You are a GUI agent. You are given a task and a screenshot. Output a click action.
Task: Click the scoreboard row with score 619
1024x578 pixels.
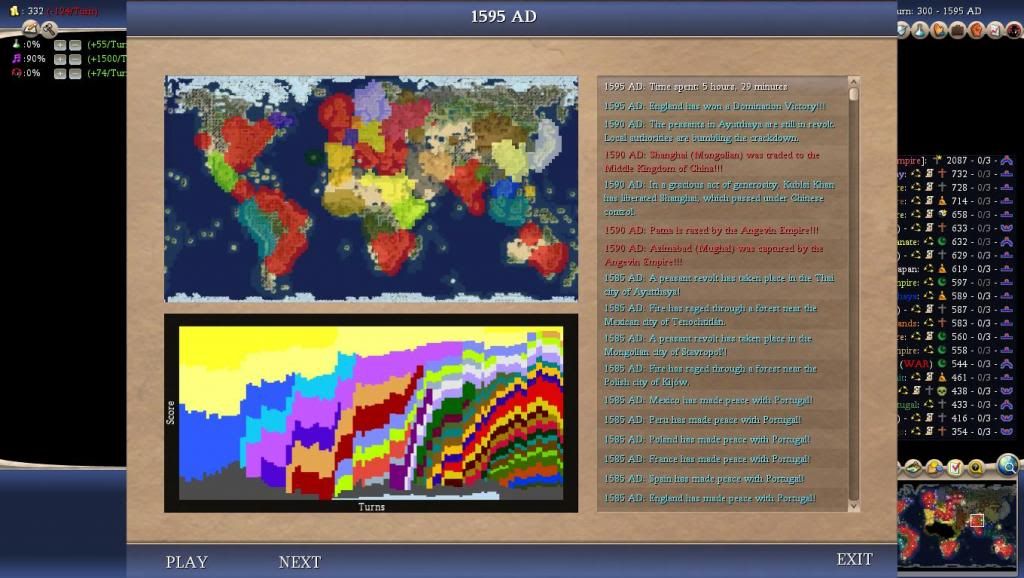point(957,268)
